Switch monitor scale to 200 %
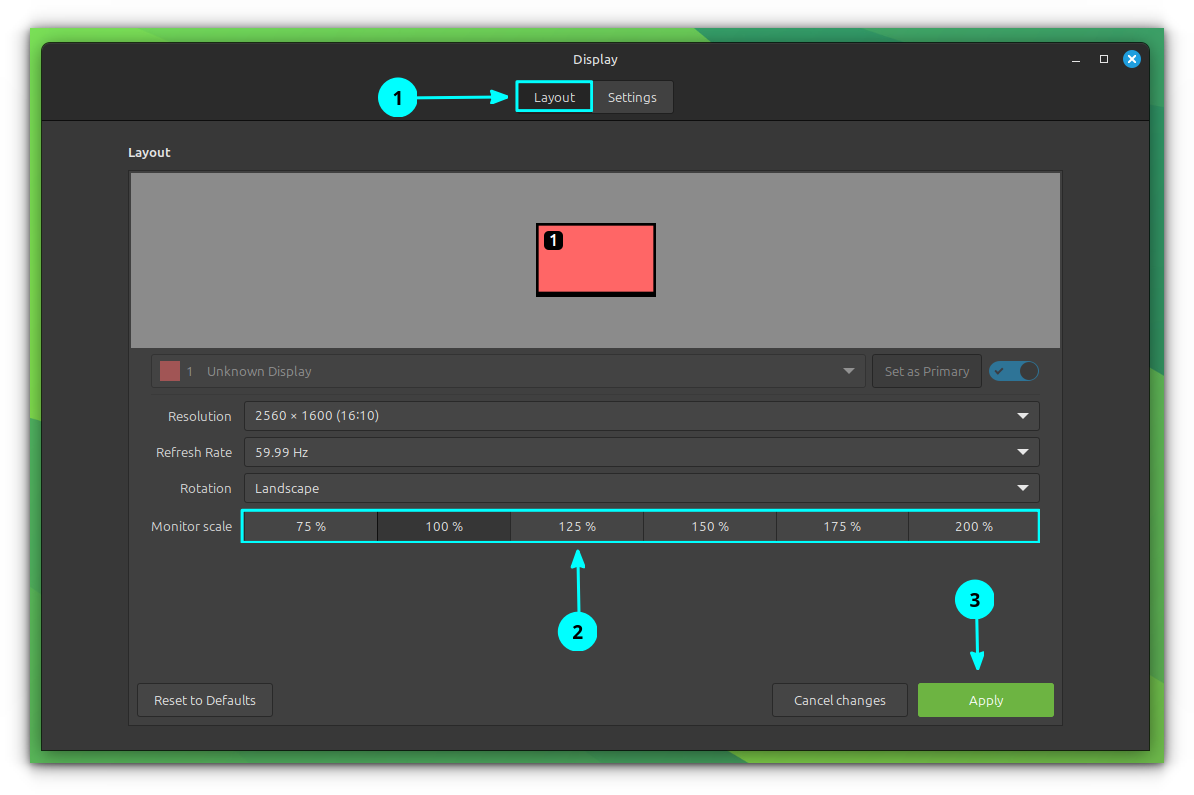 click(x=973, y=526)
